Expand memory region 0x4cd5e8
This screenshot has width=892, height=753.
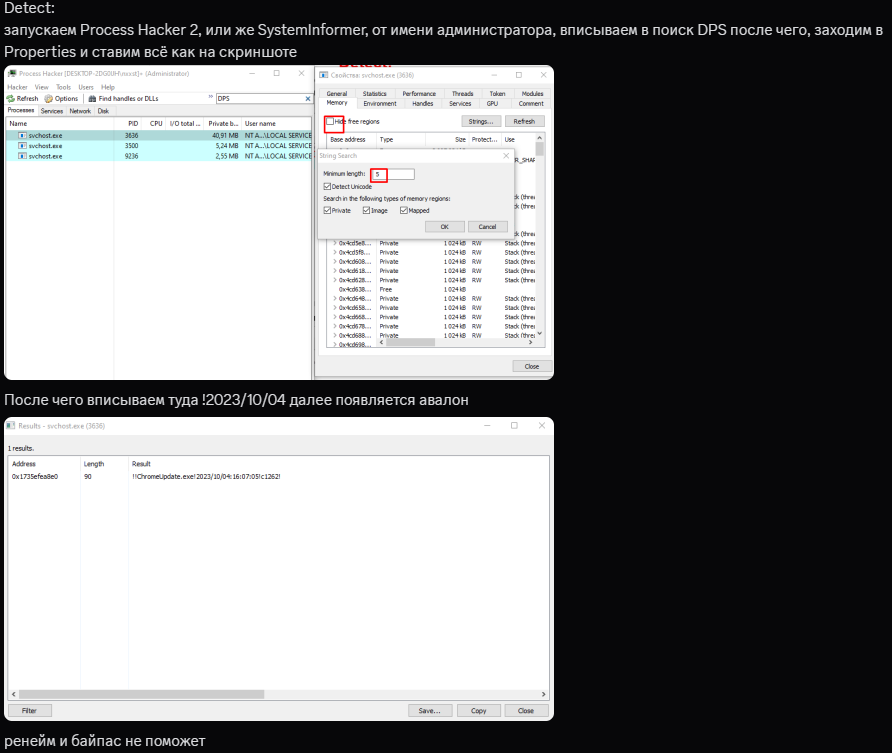point(334,243)
